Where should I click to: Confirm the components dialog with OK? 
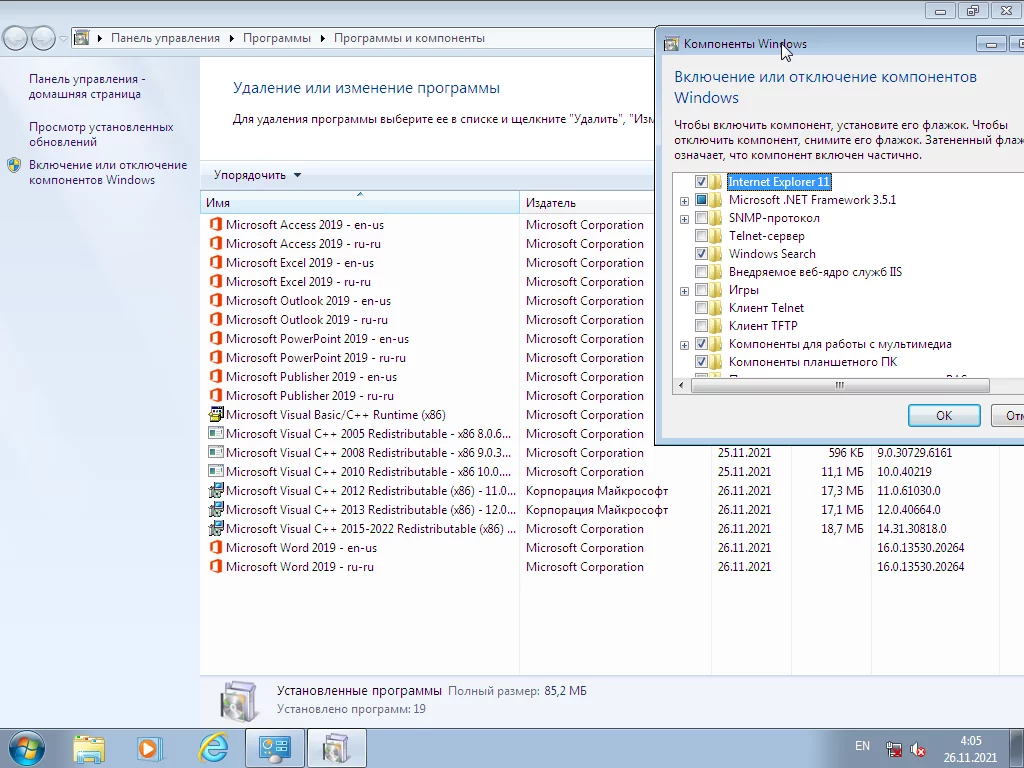click(944, 415)
